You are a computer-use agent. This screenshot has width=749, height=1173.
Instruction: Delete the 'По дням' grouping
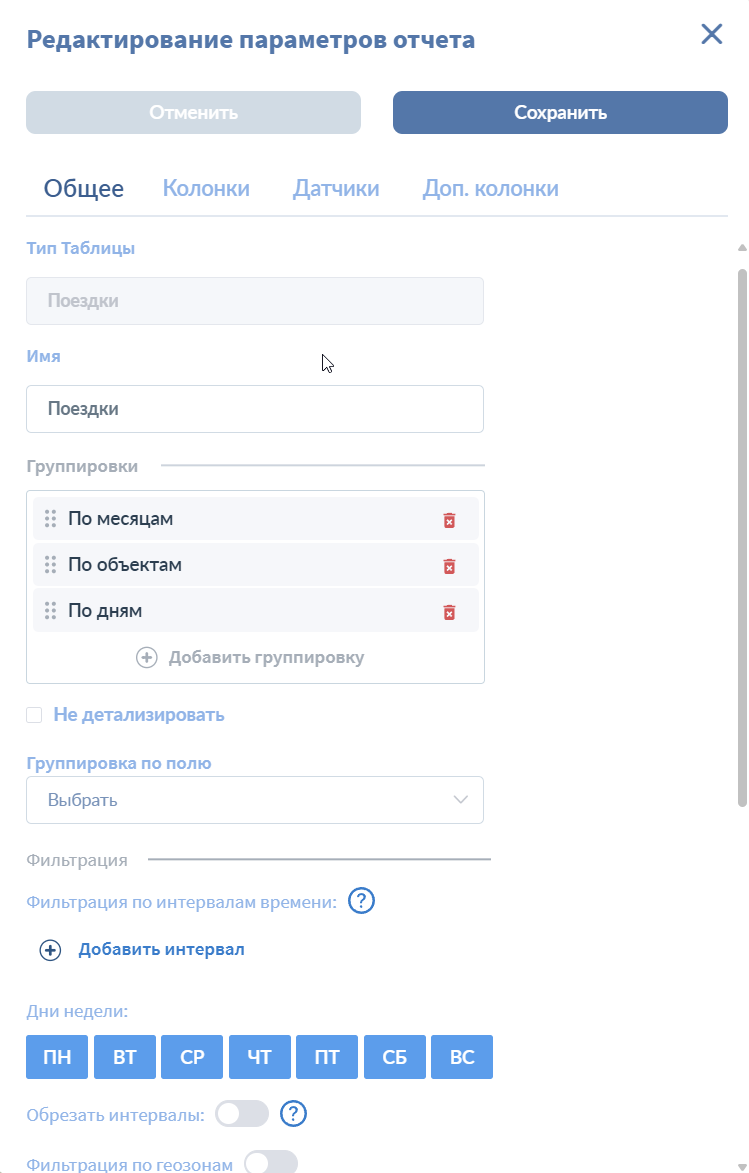[449, 612]
